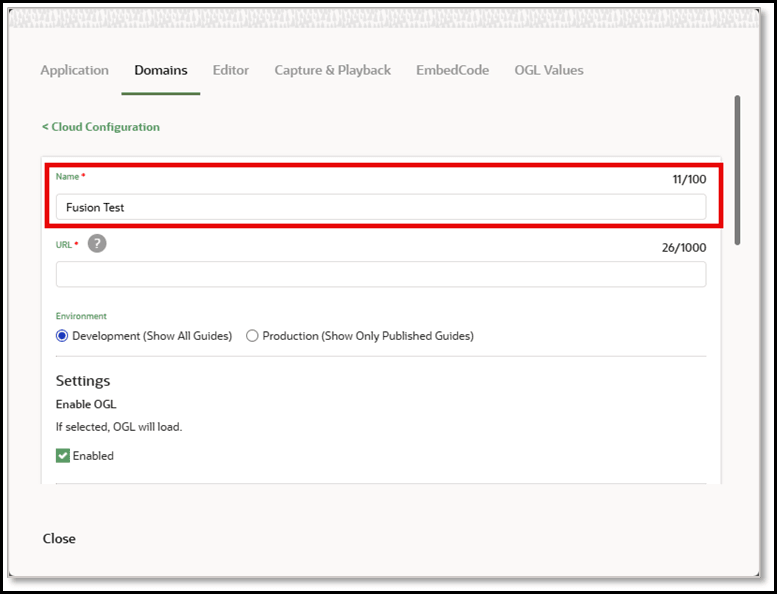Click the Name field containing Fusion Test

(381, 207)
